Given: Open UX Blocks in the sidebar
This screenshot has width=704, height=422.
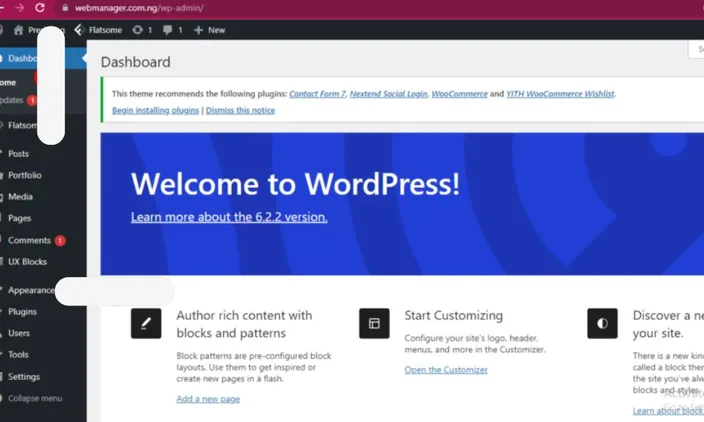Looking at the screenshot, I should [x=27, y=262].
